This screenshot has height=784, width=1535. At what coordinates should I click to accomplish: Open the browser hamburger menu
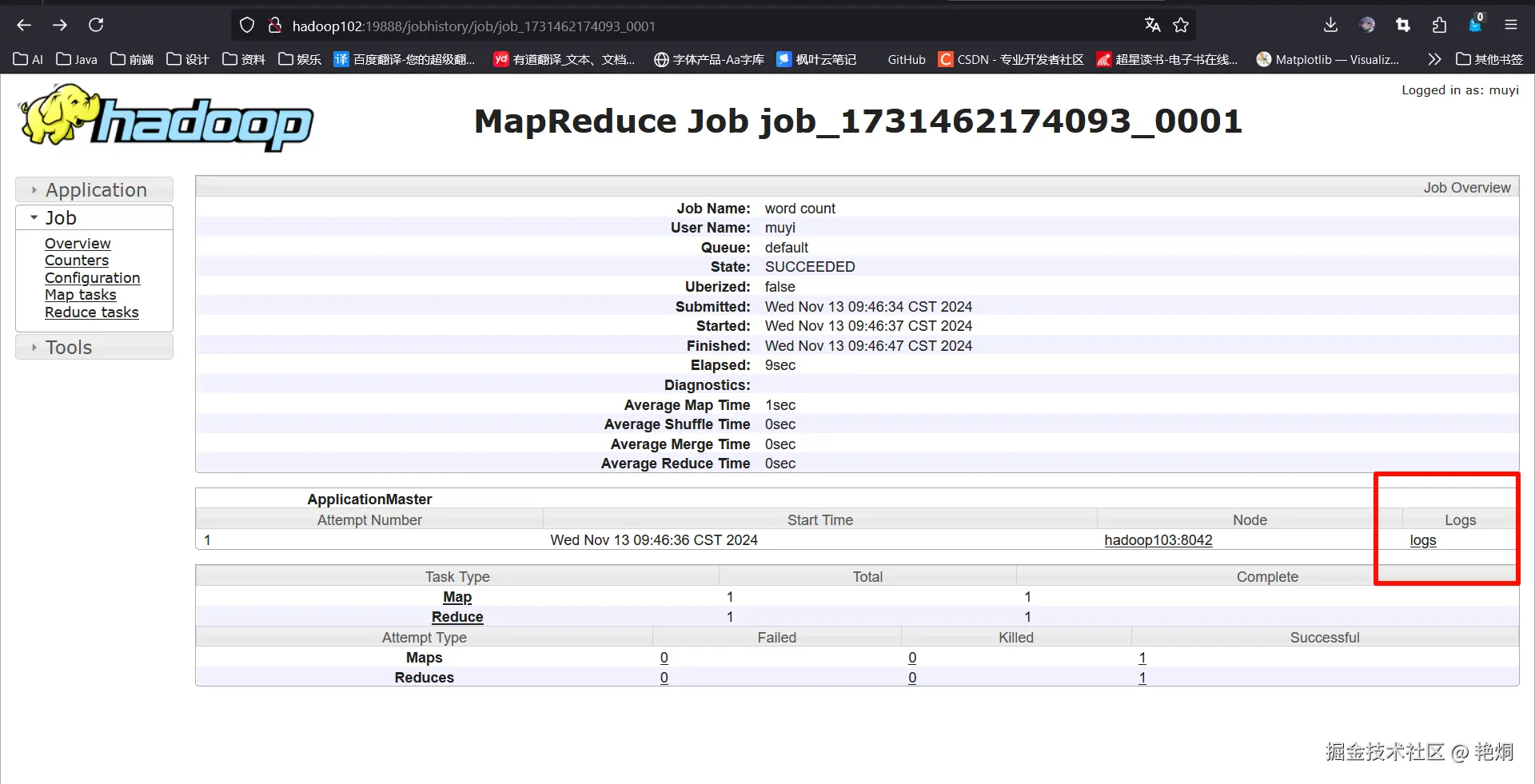coord(1510,26)
